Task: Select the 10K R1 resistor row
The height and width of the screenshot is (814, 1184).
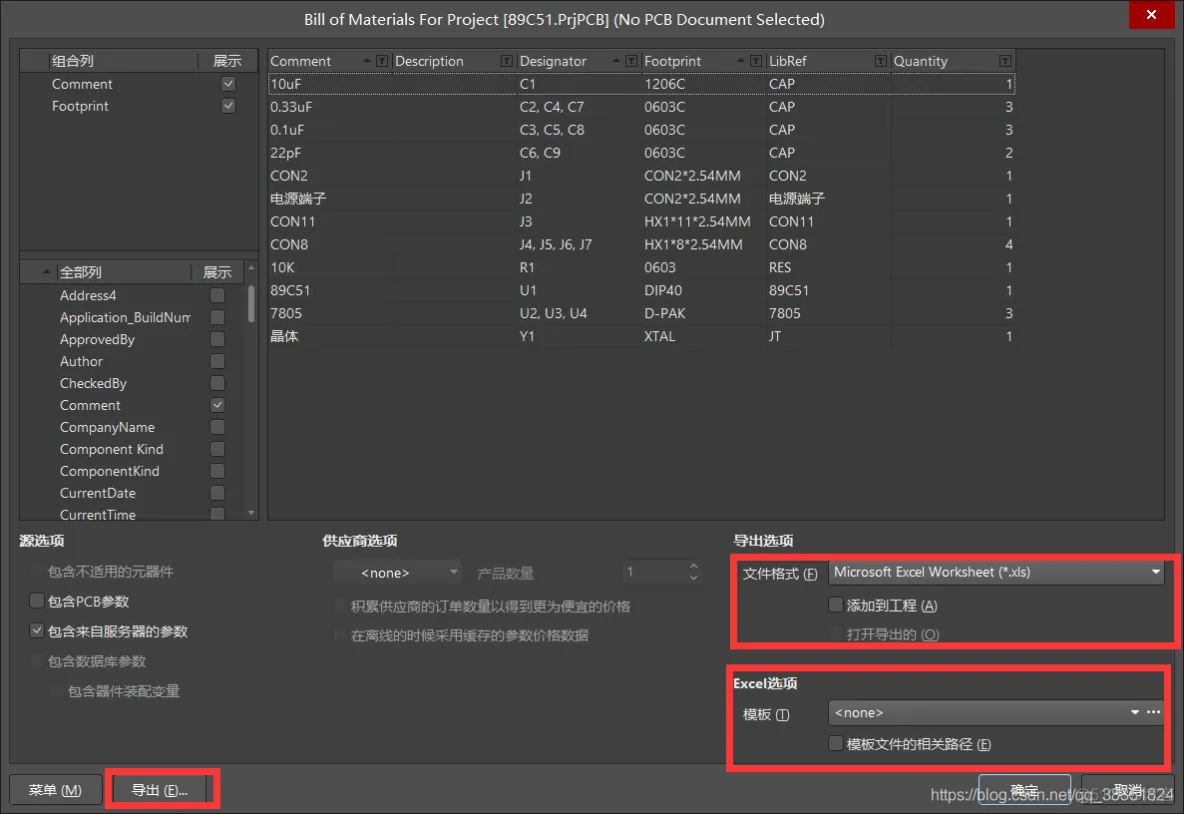Action: [x=641, y=267]
